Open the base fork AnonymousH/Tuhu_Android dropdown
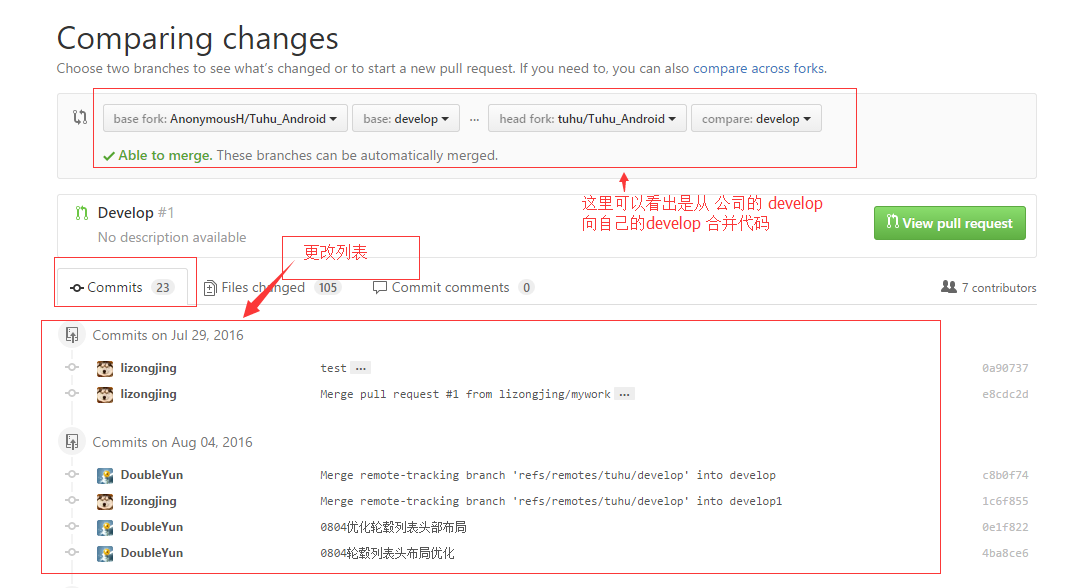The width and height of the screenshot is (1084, 588). 225,119
